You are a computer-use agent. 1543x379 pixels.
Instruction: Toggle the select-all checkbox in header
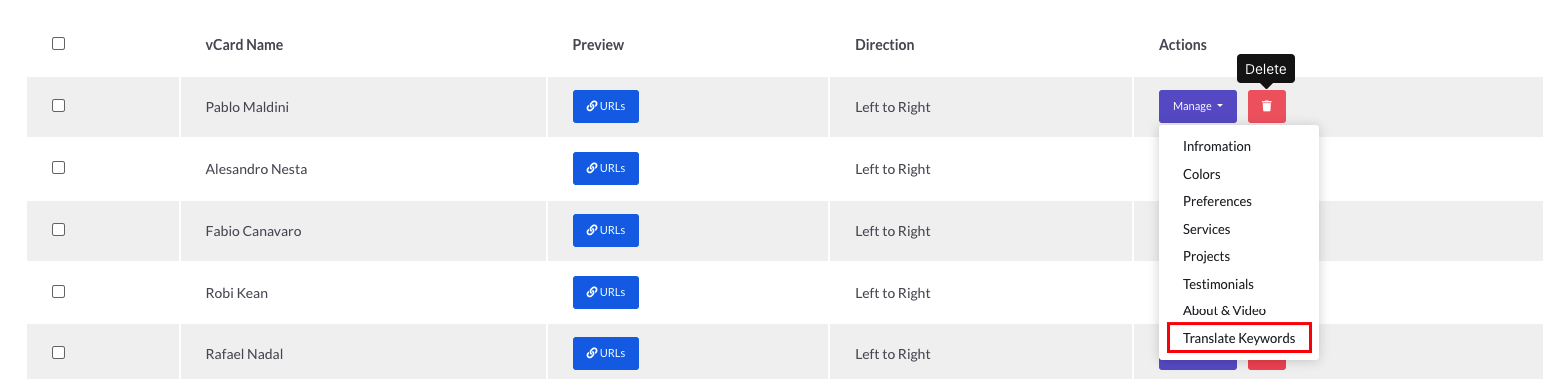point(58,43)
